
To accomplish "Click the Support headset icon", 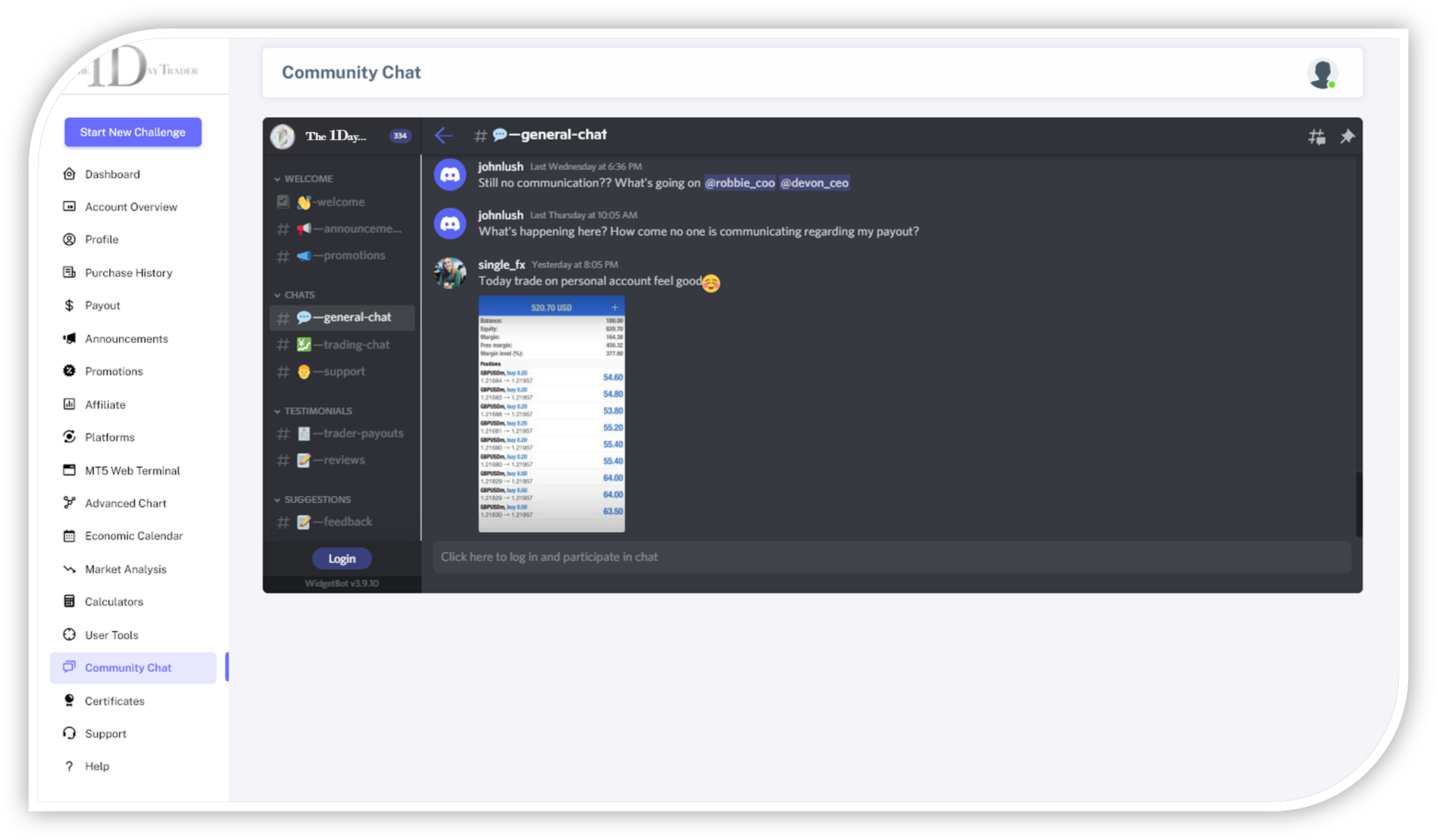I will (69, 733).
